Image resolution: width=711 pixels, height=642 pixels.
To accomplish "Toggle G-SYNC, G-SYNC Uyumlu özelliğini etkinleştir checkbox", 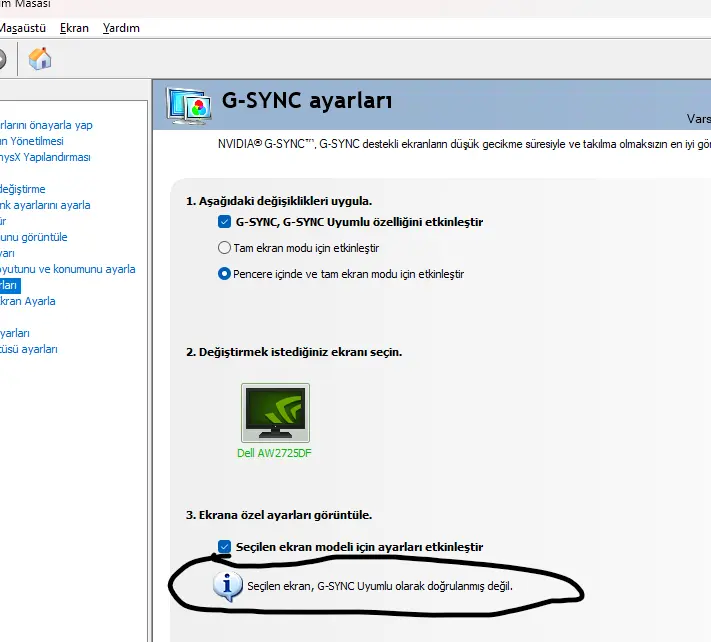I will pyautogui.click(x=224, y=222).
